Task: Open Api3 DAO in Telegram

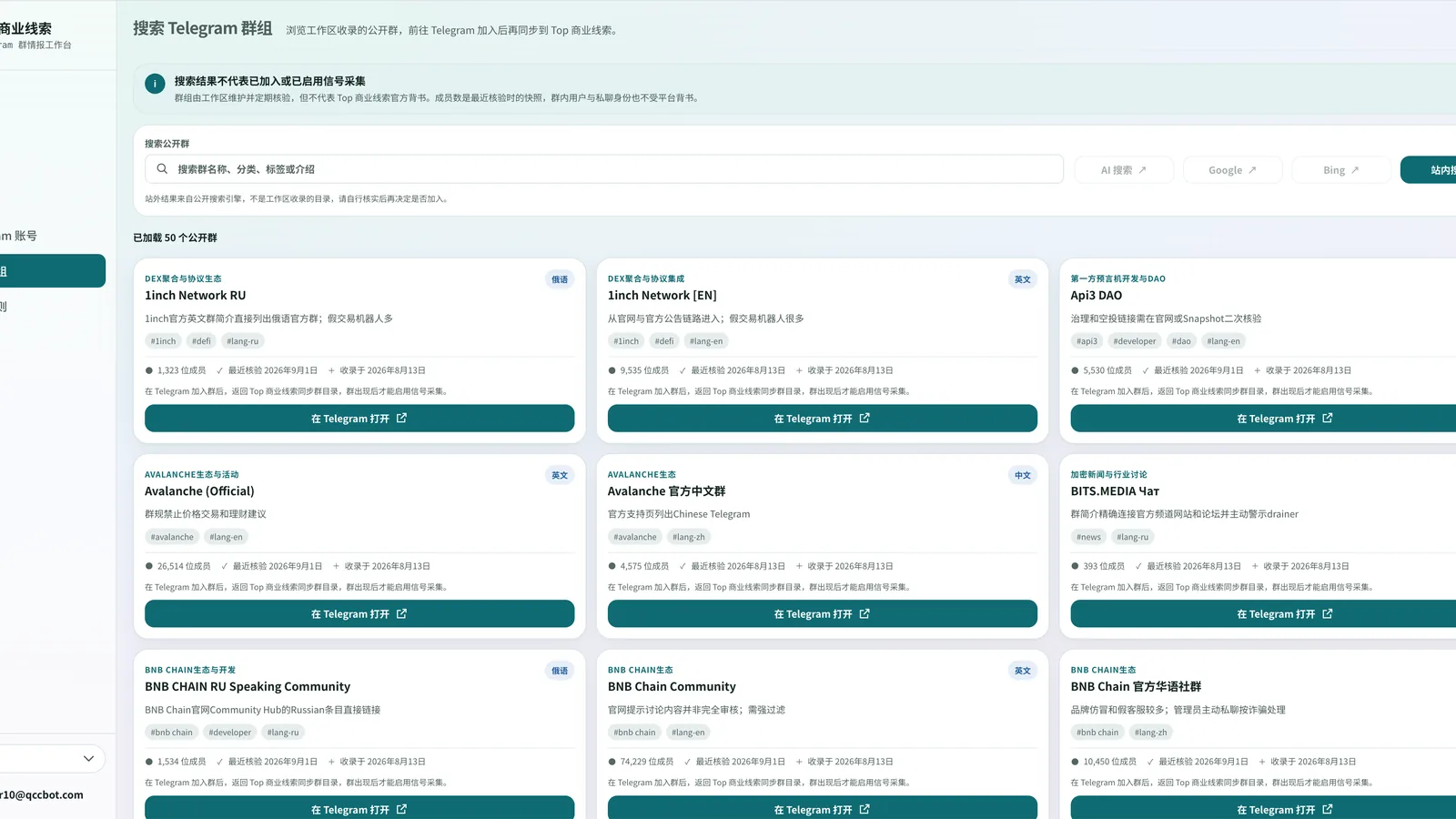Action: [1263, 419]
